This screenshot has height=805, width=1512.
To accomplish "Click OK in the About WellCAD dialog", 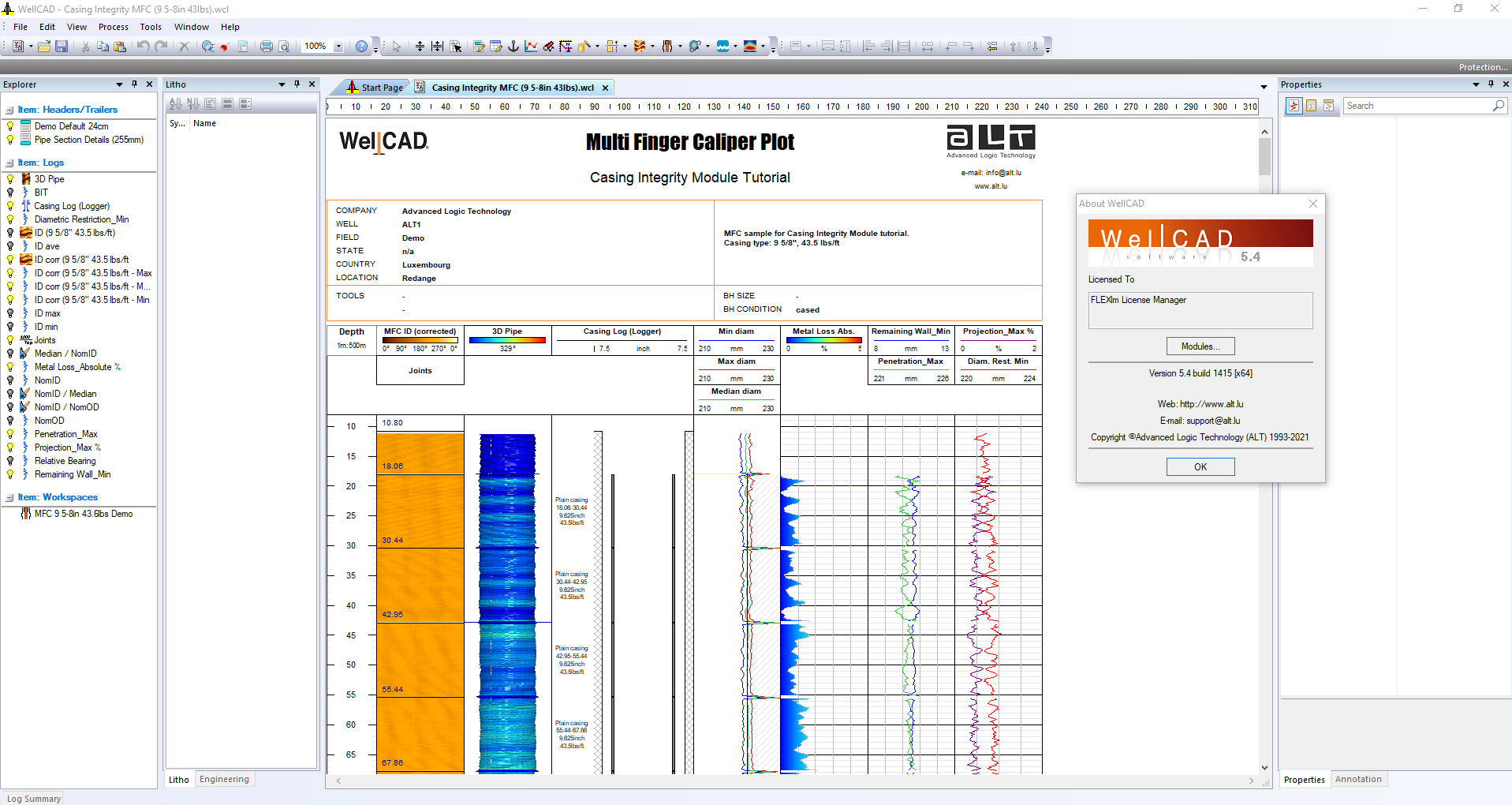I will [1200, 467].
